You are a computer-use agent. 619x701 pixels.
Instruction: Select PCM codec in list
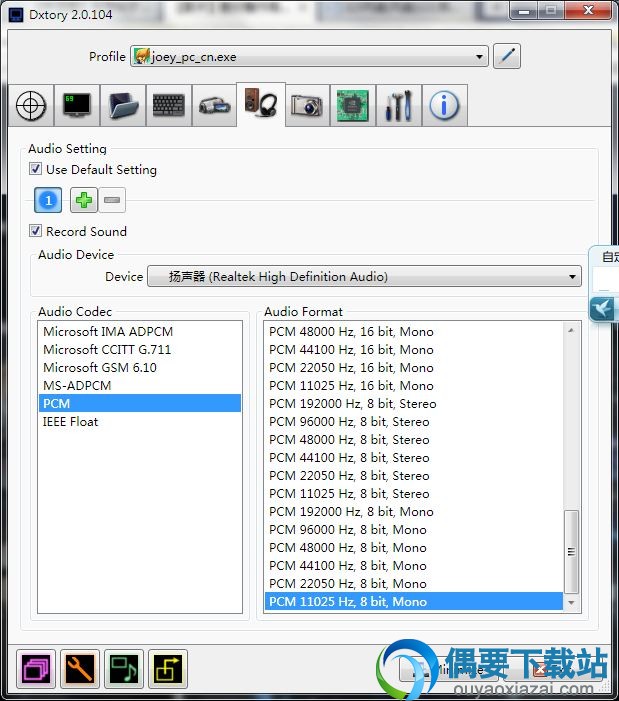[x=139, y=403]
